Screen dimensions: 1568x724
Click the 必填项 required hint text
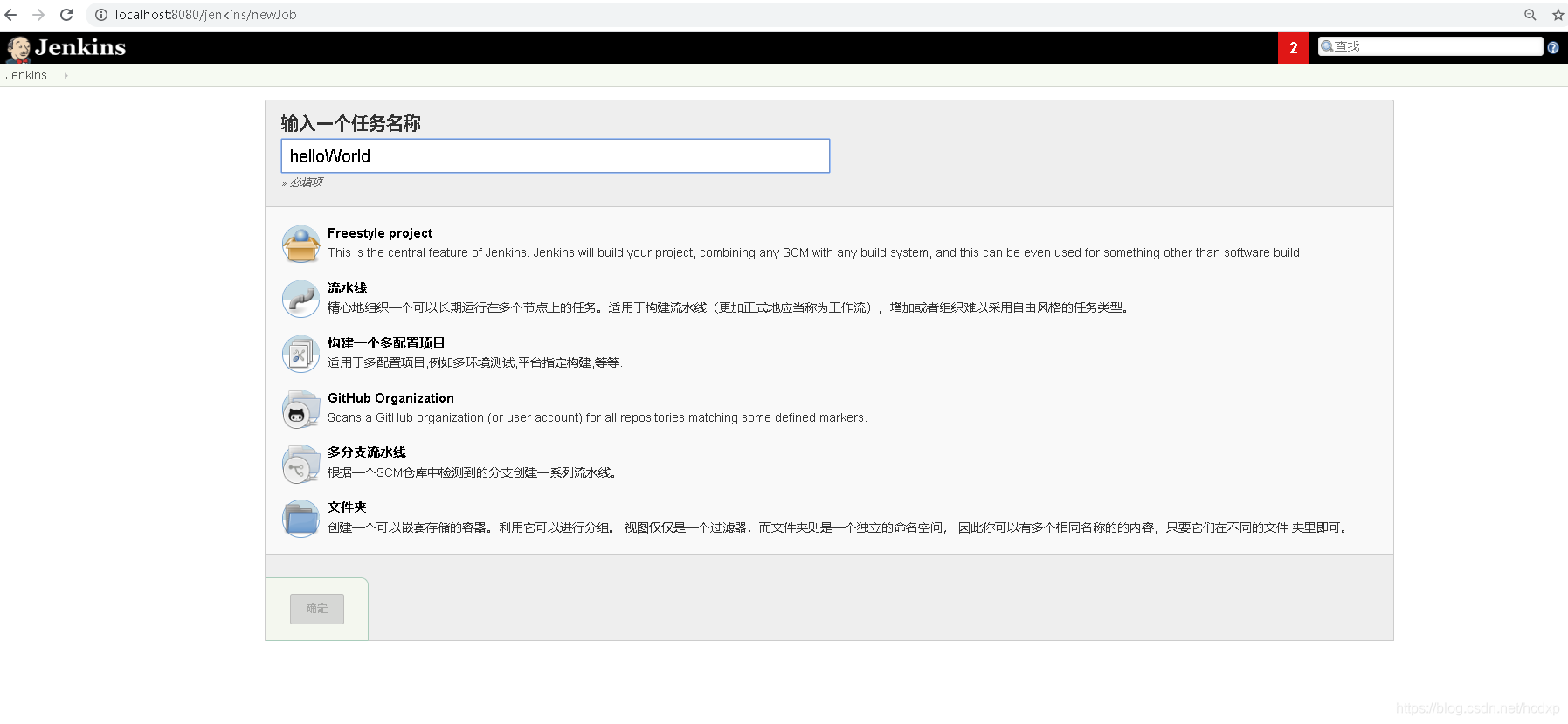pyautogui.click(x=302, y=183)
